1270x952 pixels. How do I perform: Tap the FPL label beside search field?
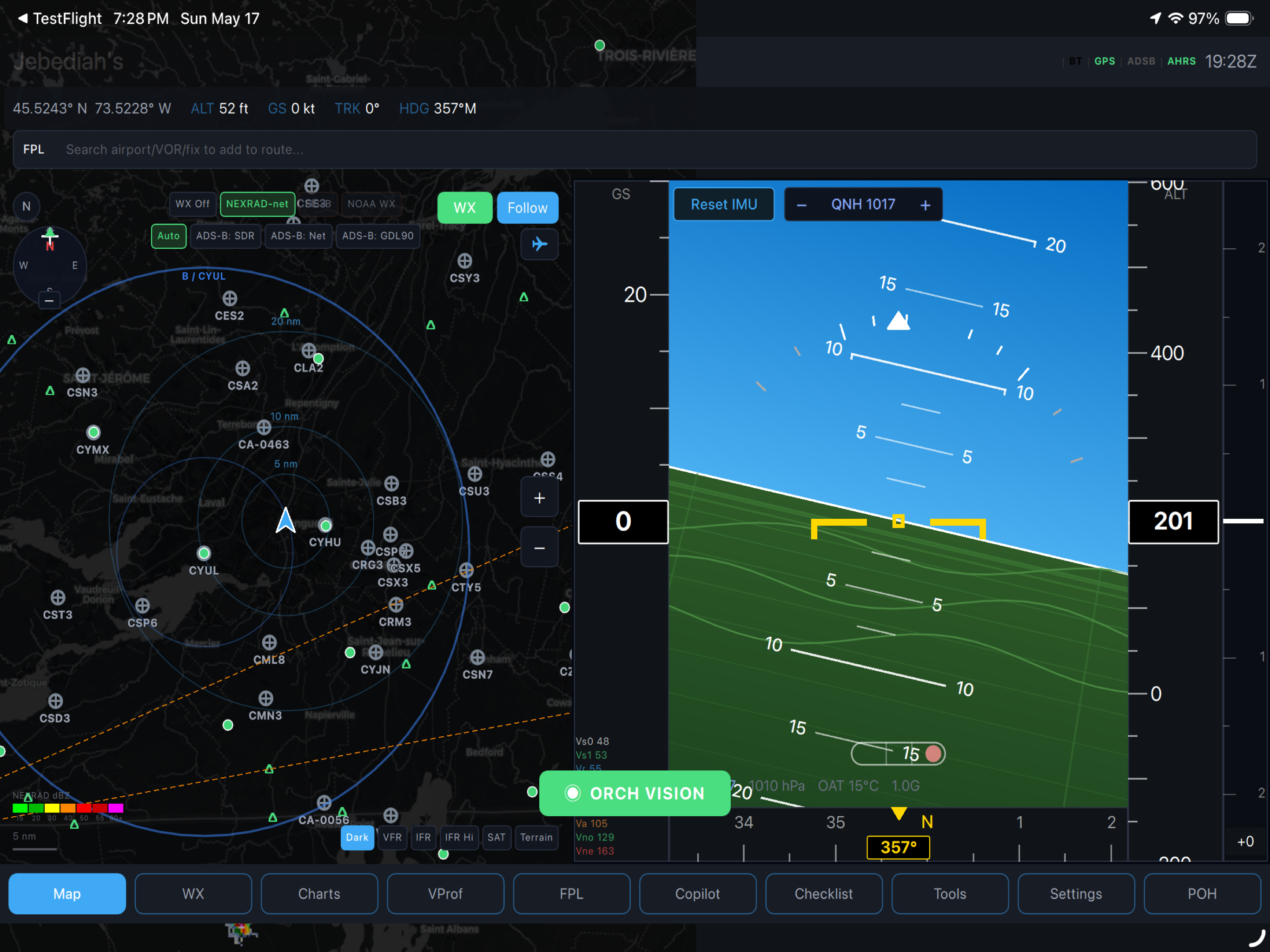coord(33,149)
